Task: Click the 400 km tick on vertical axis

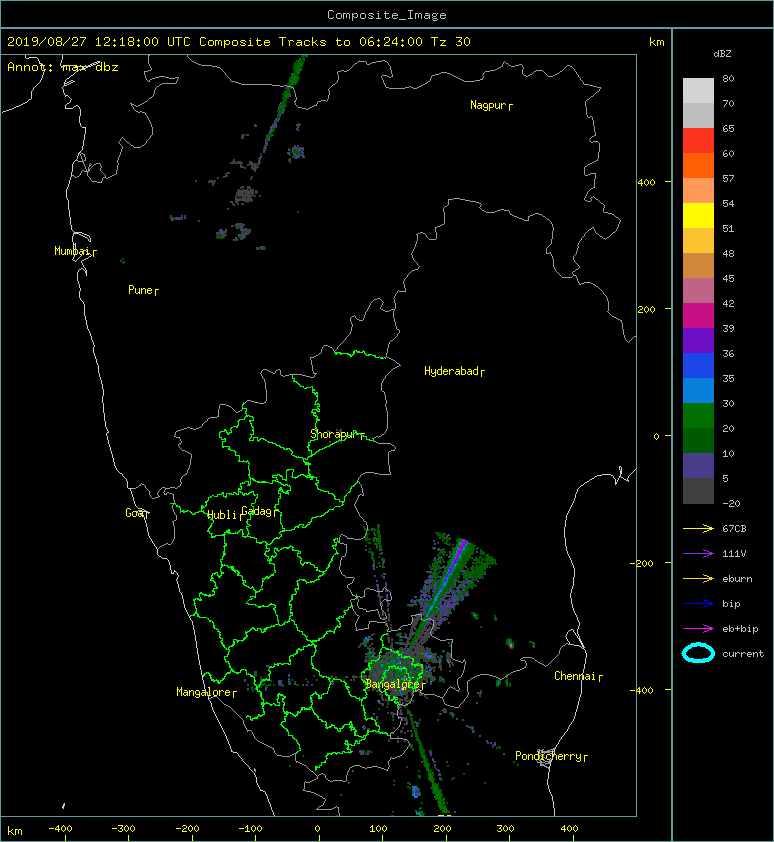Action: pos(647,183)
